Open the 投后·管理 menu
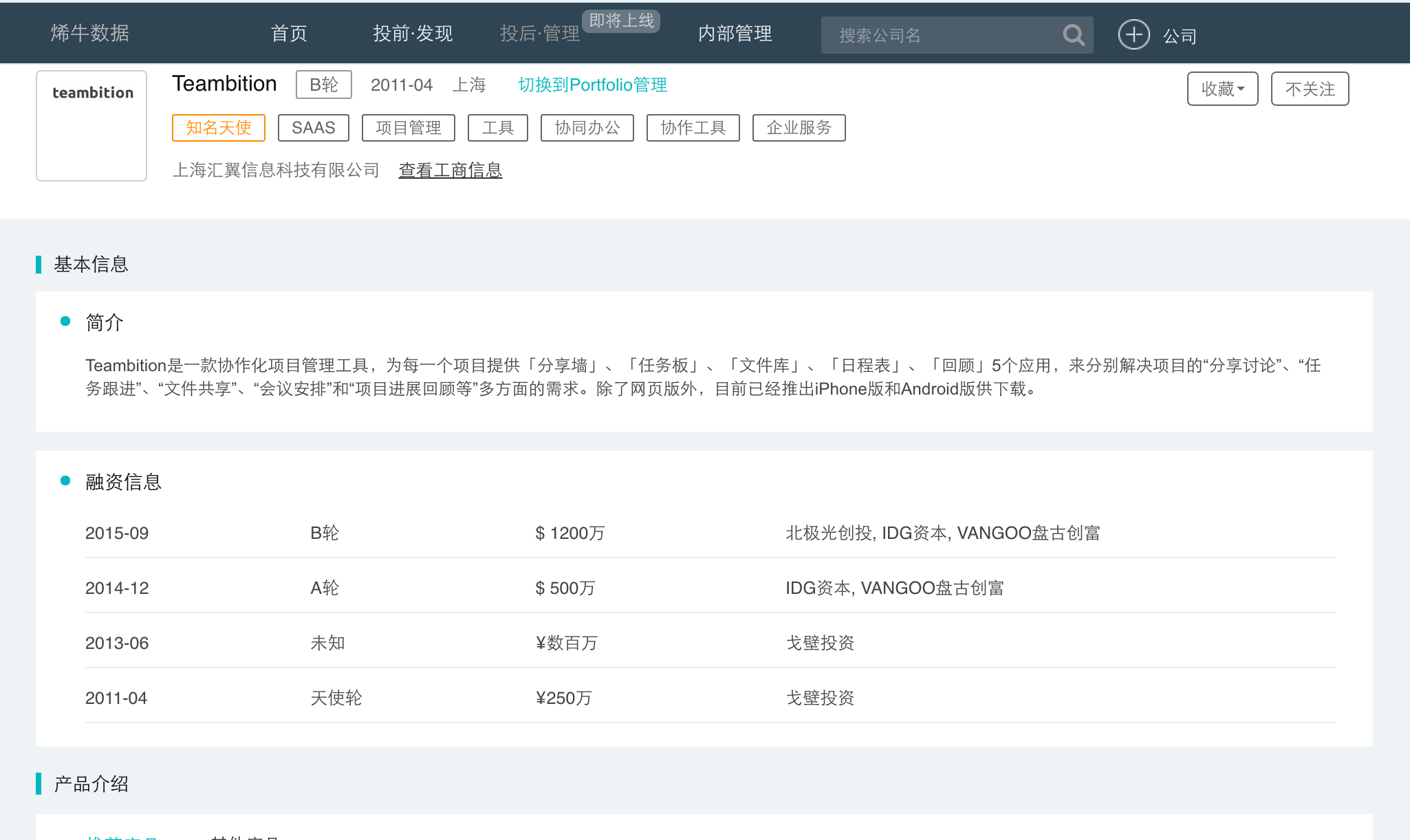This screenshot has height=840, width=1410. click(x=540, y=33)
